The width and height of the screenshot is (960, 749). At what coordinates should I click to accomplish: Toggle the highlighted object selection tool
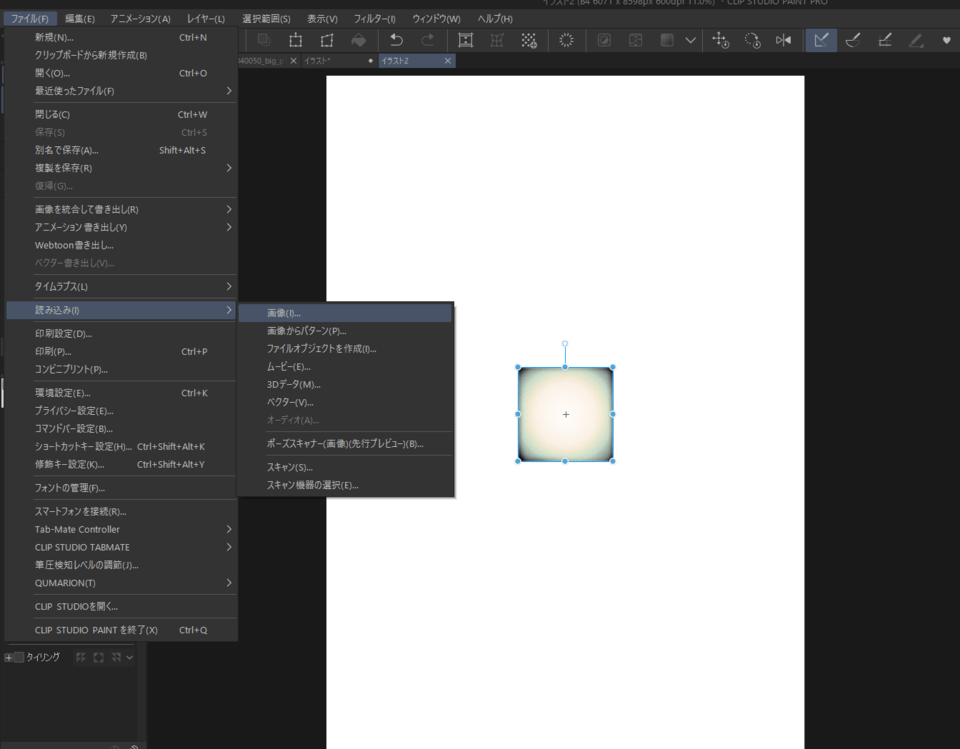point(821,40)
